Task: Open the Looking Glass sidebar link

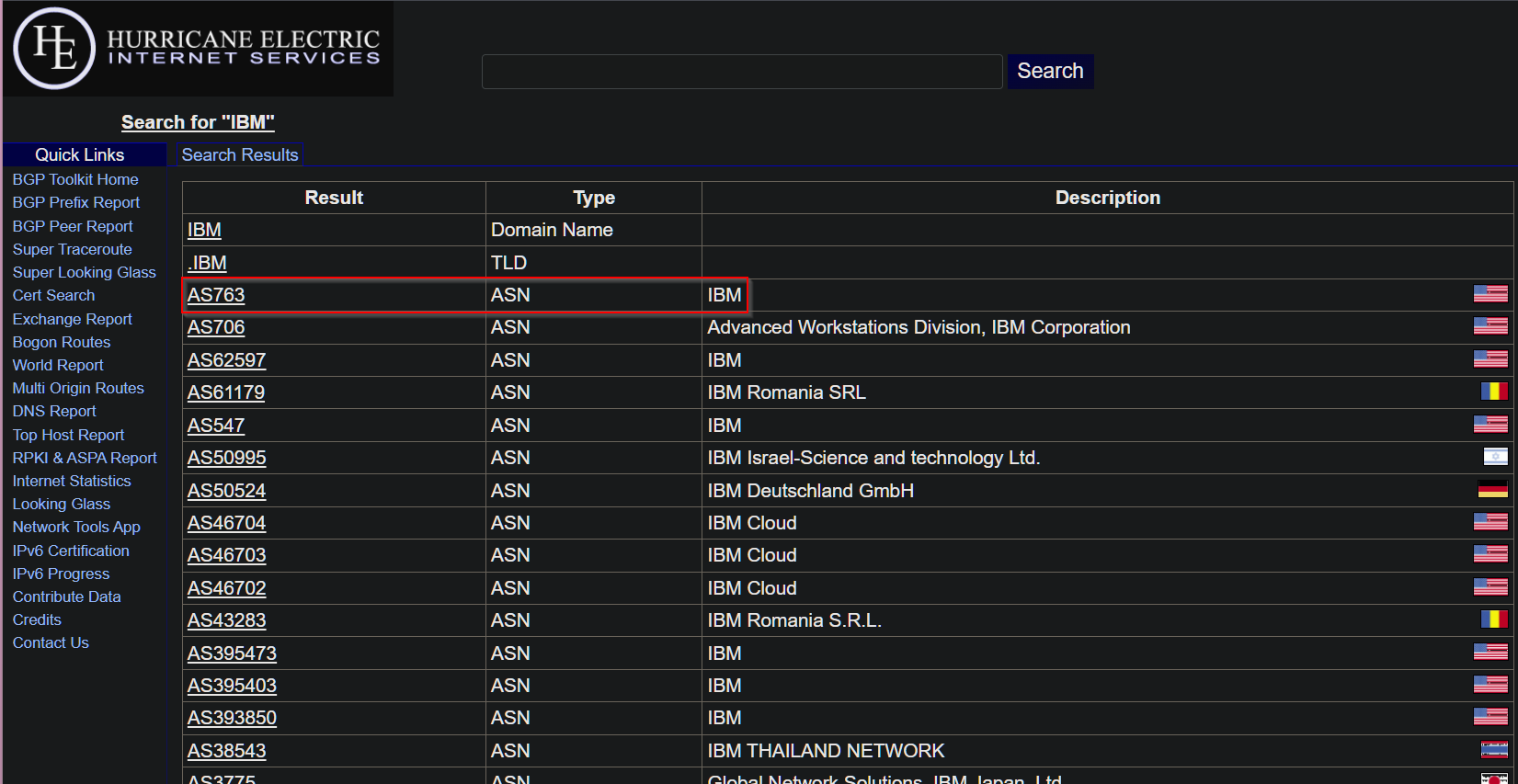Action: (x=62, y=504)
